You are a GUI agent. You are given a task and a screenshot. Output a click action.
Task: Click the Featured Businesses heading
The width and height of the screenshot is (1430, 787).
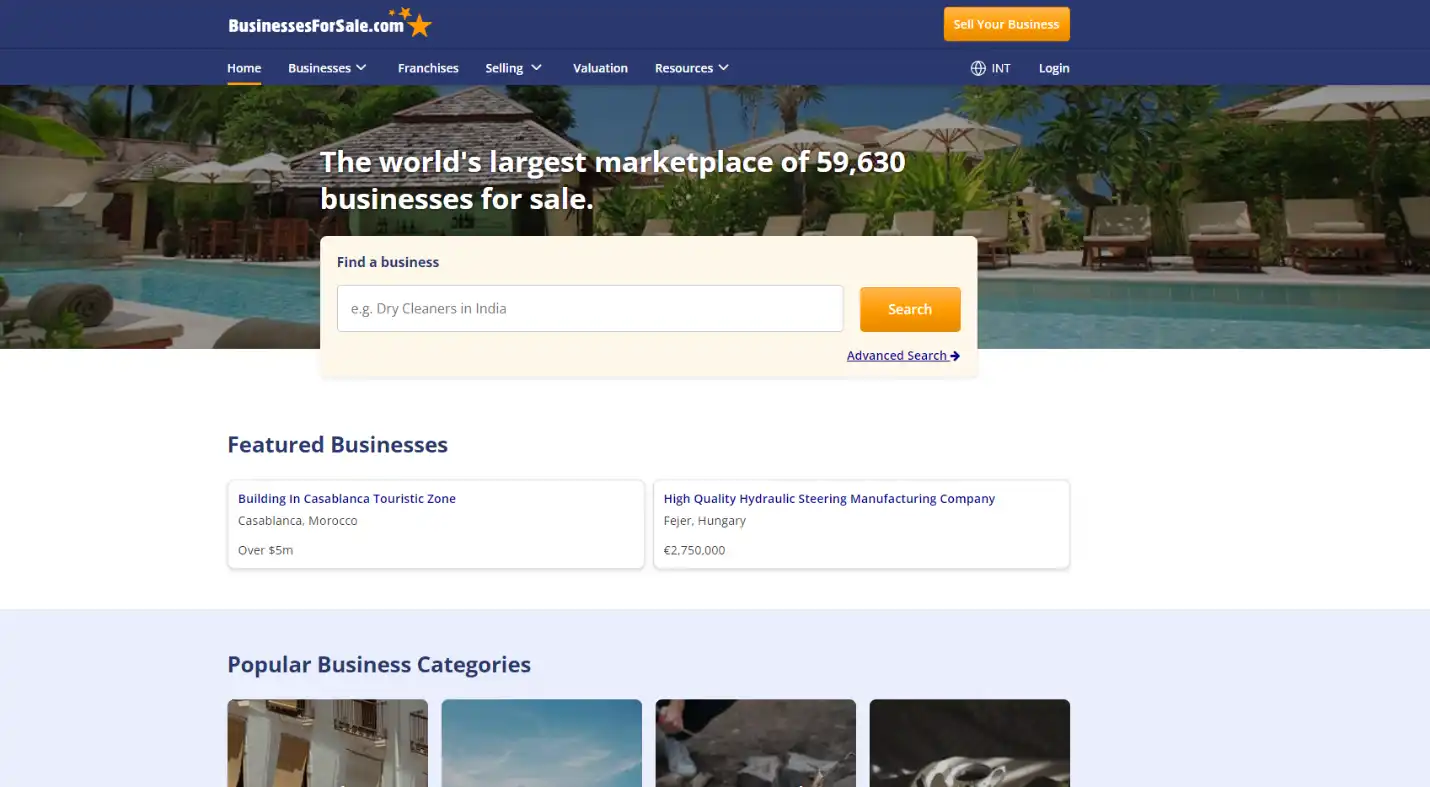[x=338, y=445]
